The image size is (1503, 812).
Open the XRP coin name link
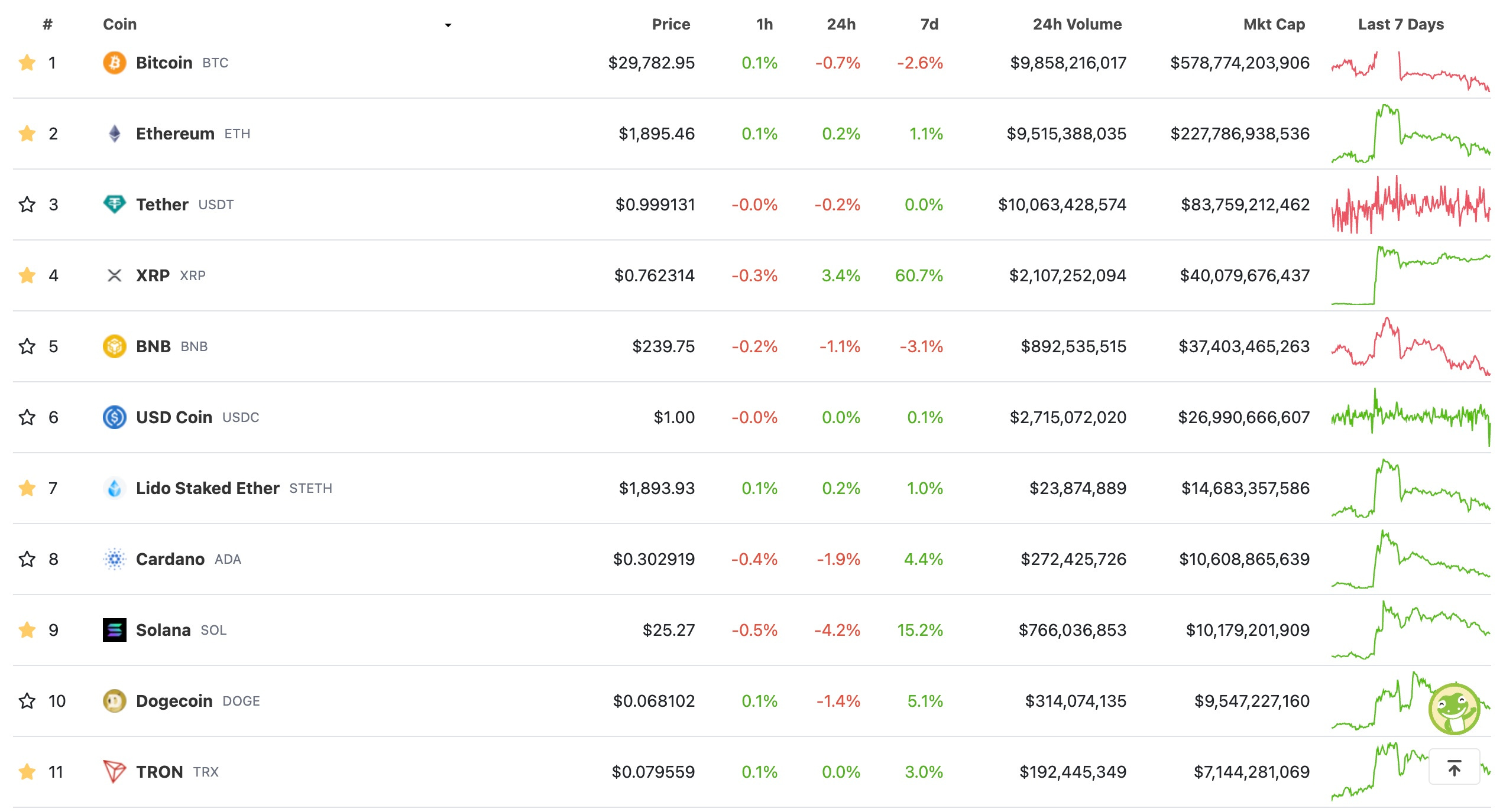tap(153, 275)
